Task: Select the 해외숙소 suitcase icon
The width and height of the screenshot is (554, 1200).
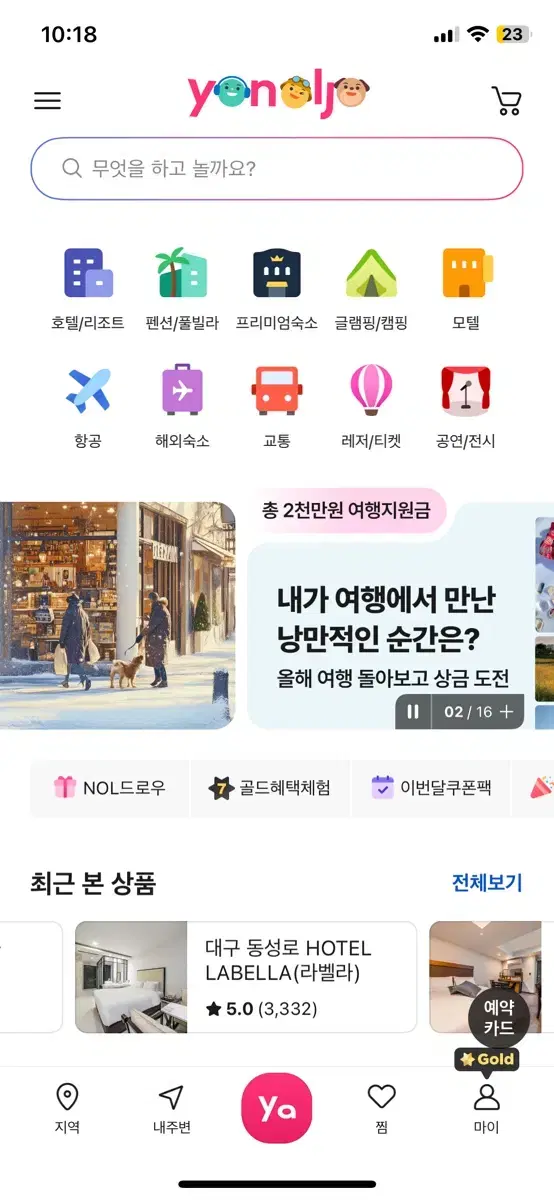Action: pyautogui.click(x=181, y=390)
